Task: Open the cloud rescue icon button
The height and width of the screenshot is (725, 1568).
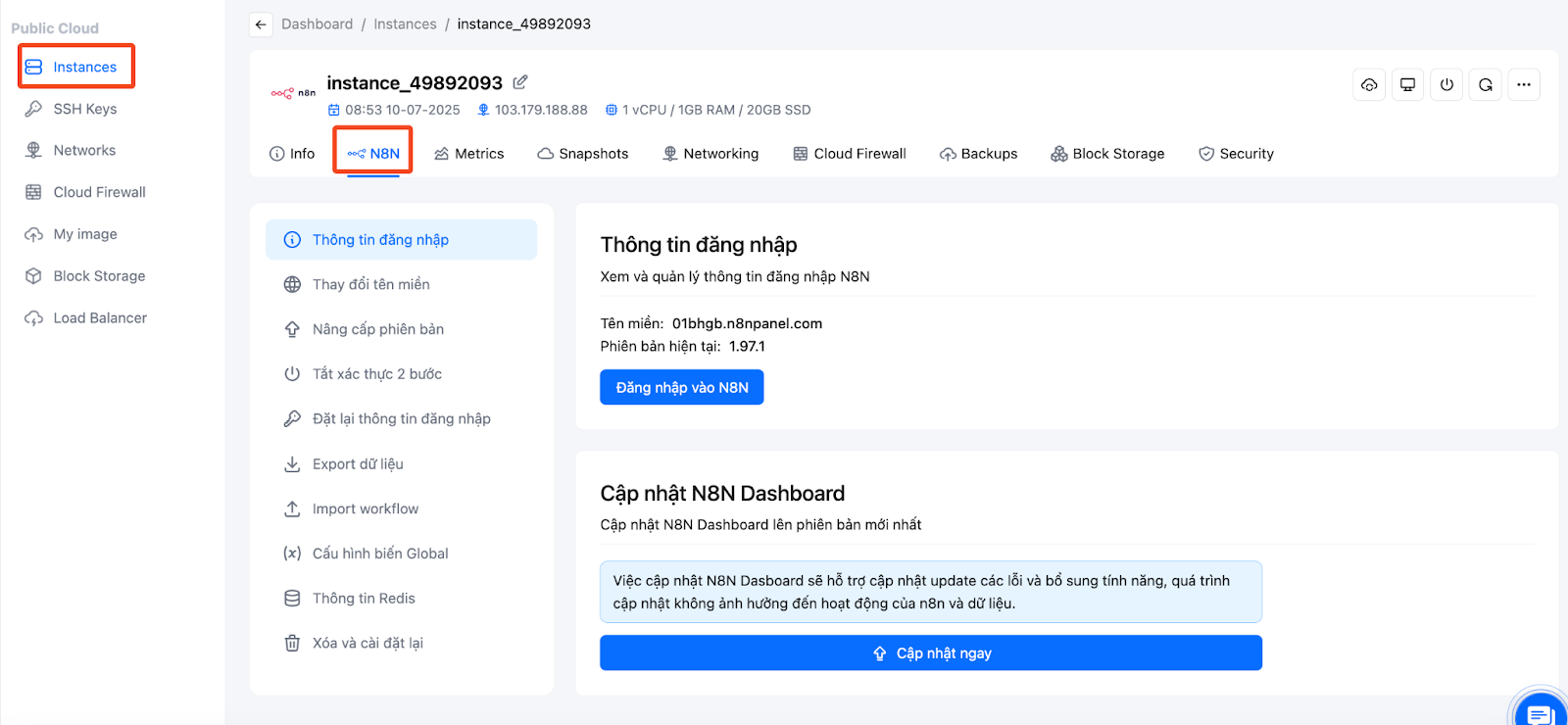Action: tap(1369, 84)
